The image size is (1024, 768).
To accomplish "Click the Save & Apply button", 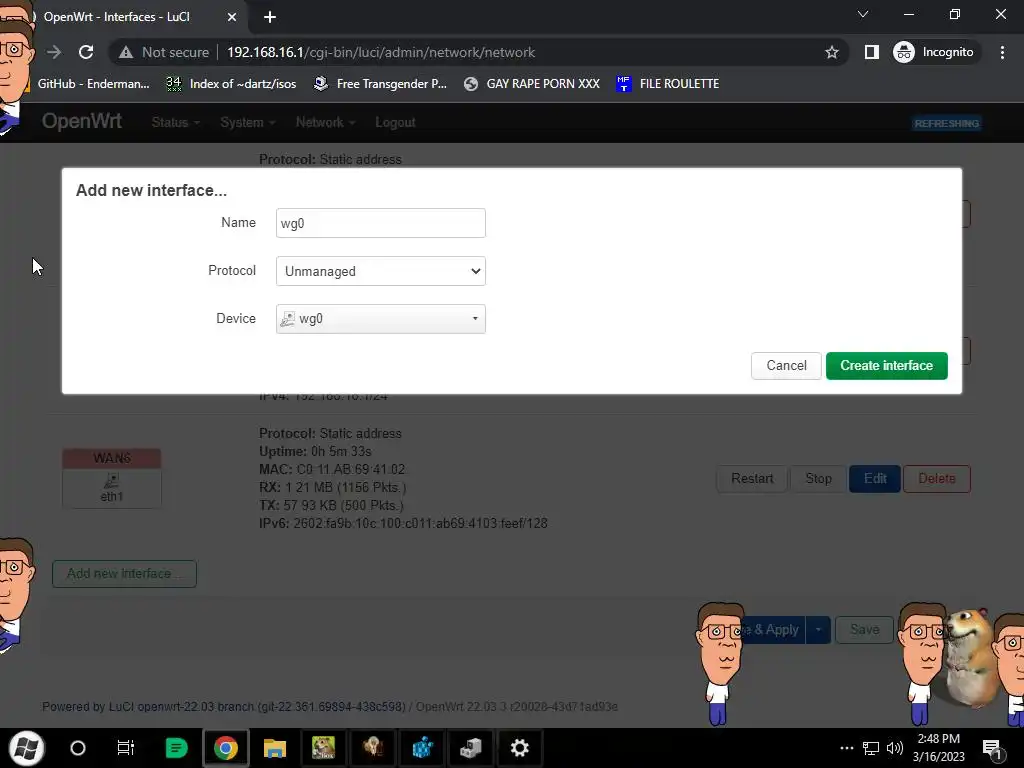I will coord(773,630).
